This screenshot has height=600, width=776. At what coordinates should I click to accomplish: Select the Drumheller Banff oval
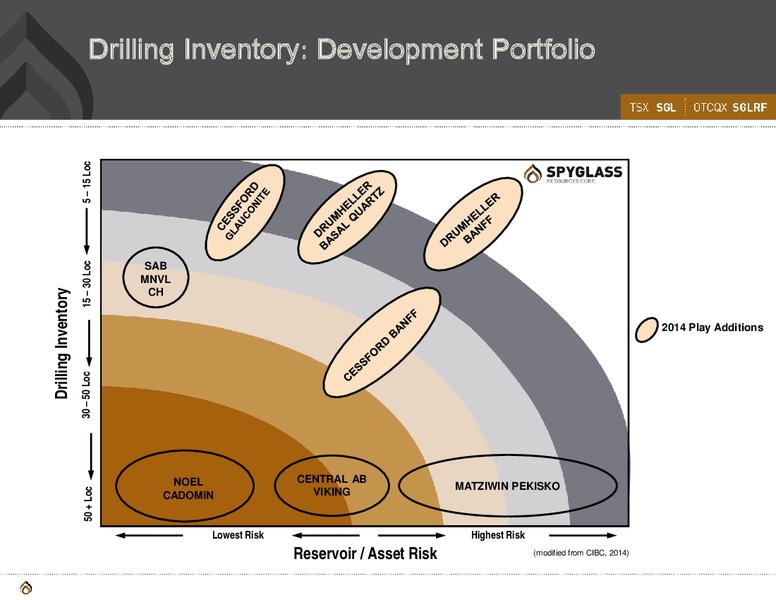click(x=473, y=224)
